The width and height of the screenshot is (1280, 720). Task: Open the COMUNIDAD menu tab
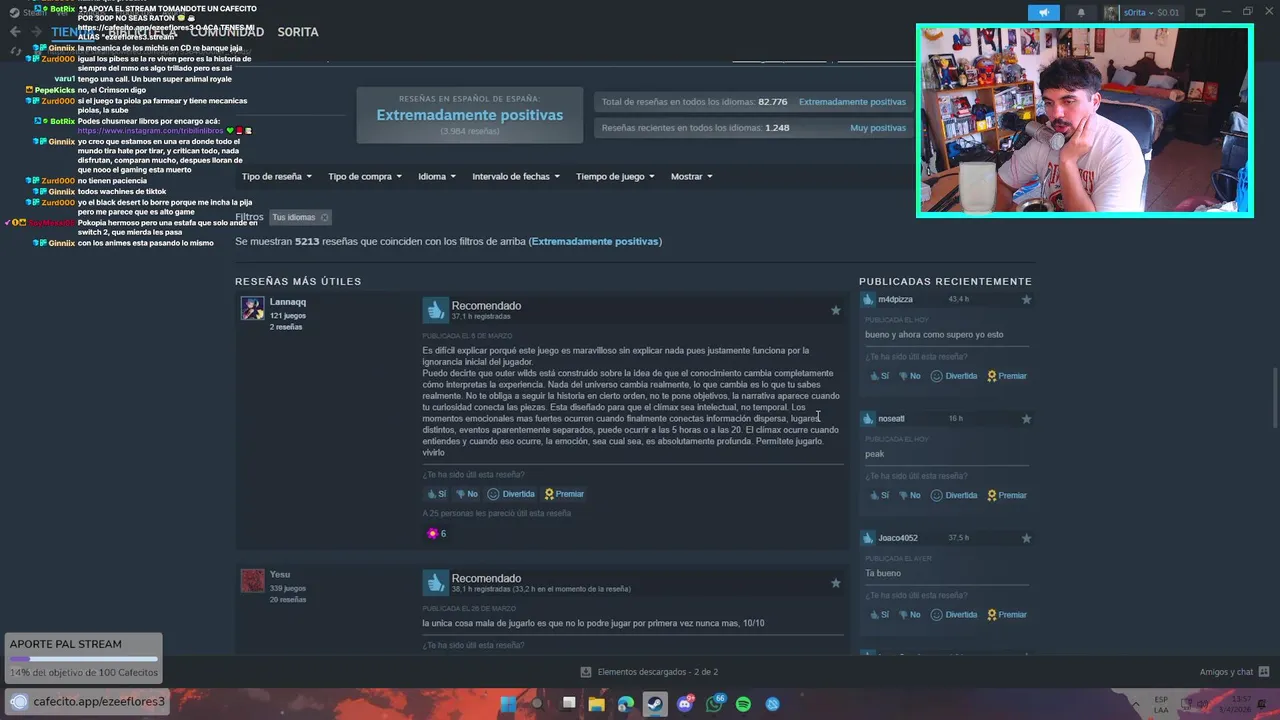click(227, 32)
